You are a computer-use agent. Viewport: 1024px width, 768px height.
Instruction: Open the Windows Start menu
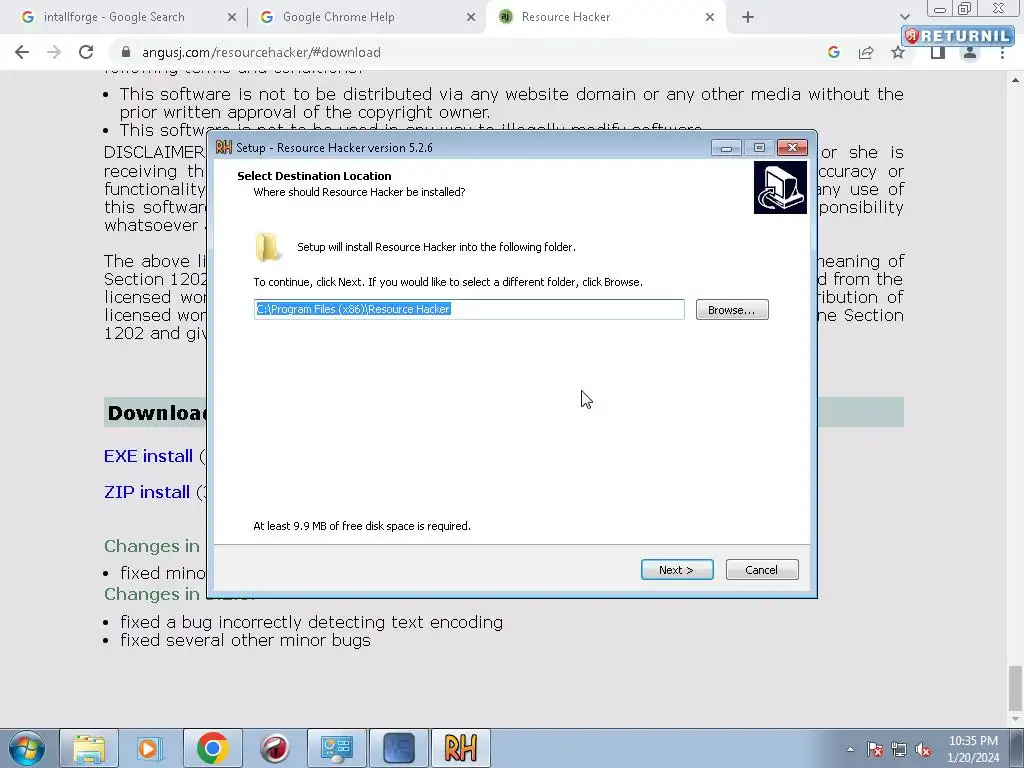click(x=27, y=748)
